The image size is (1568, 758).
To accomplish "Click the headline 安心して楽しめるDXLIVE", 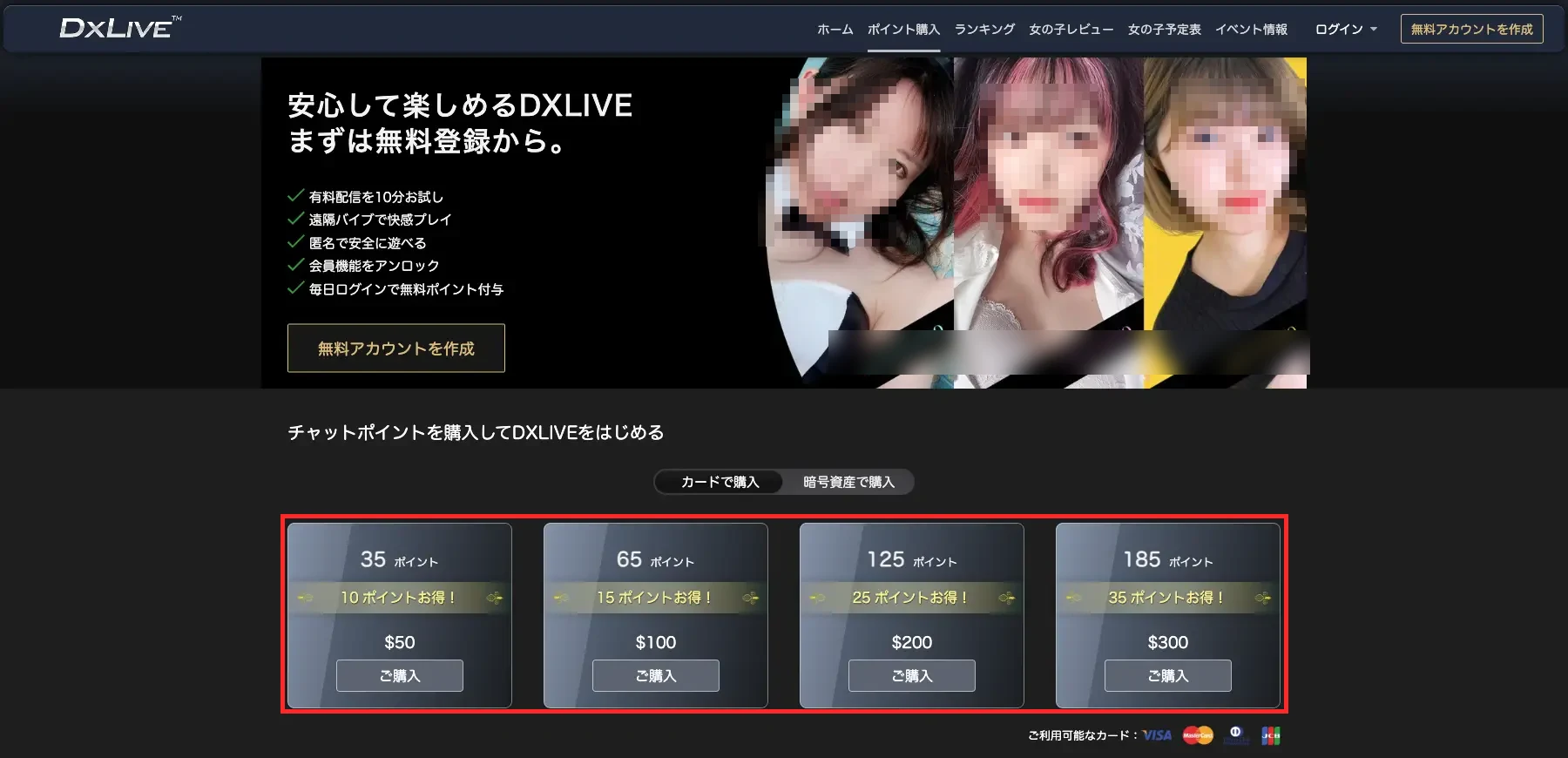I will pos(460,105).
